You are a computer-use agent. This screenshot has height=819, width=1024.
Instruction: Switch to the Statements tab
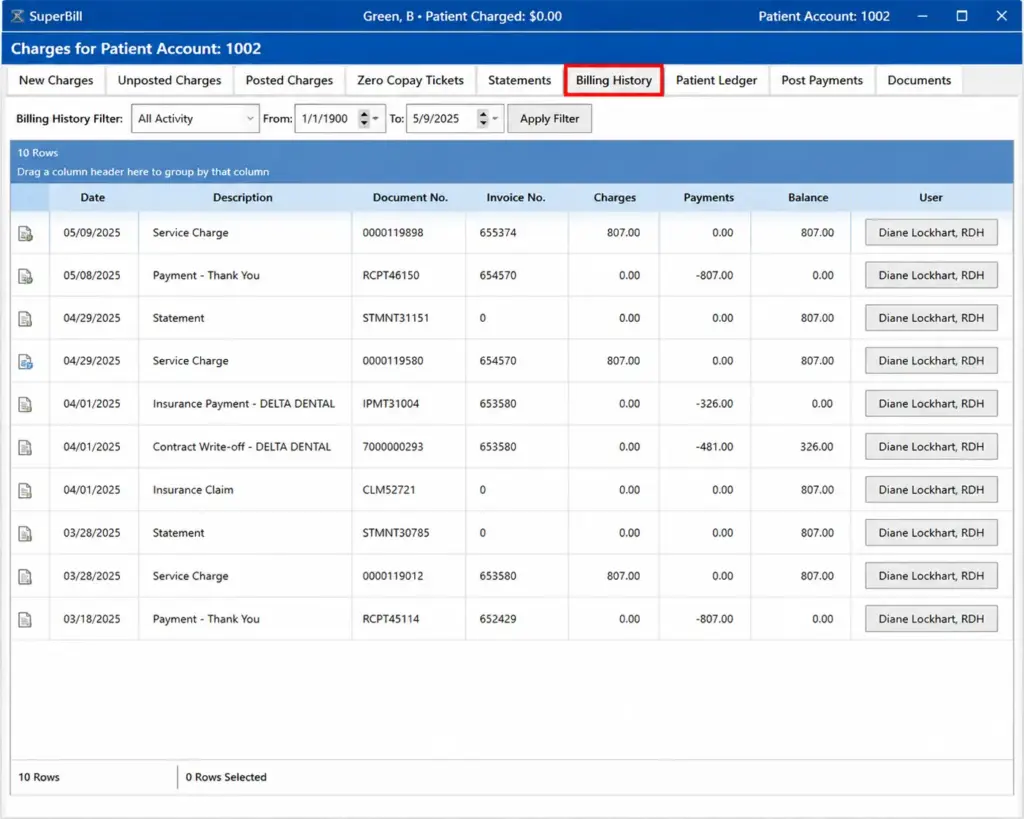519,80
